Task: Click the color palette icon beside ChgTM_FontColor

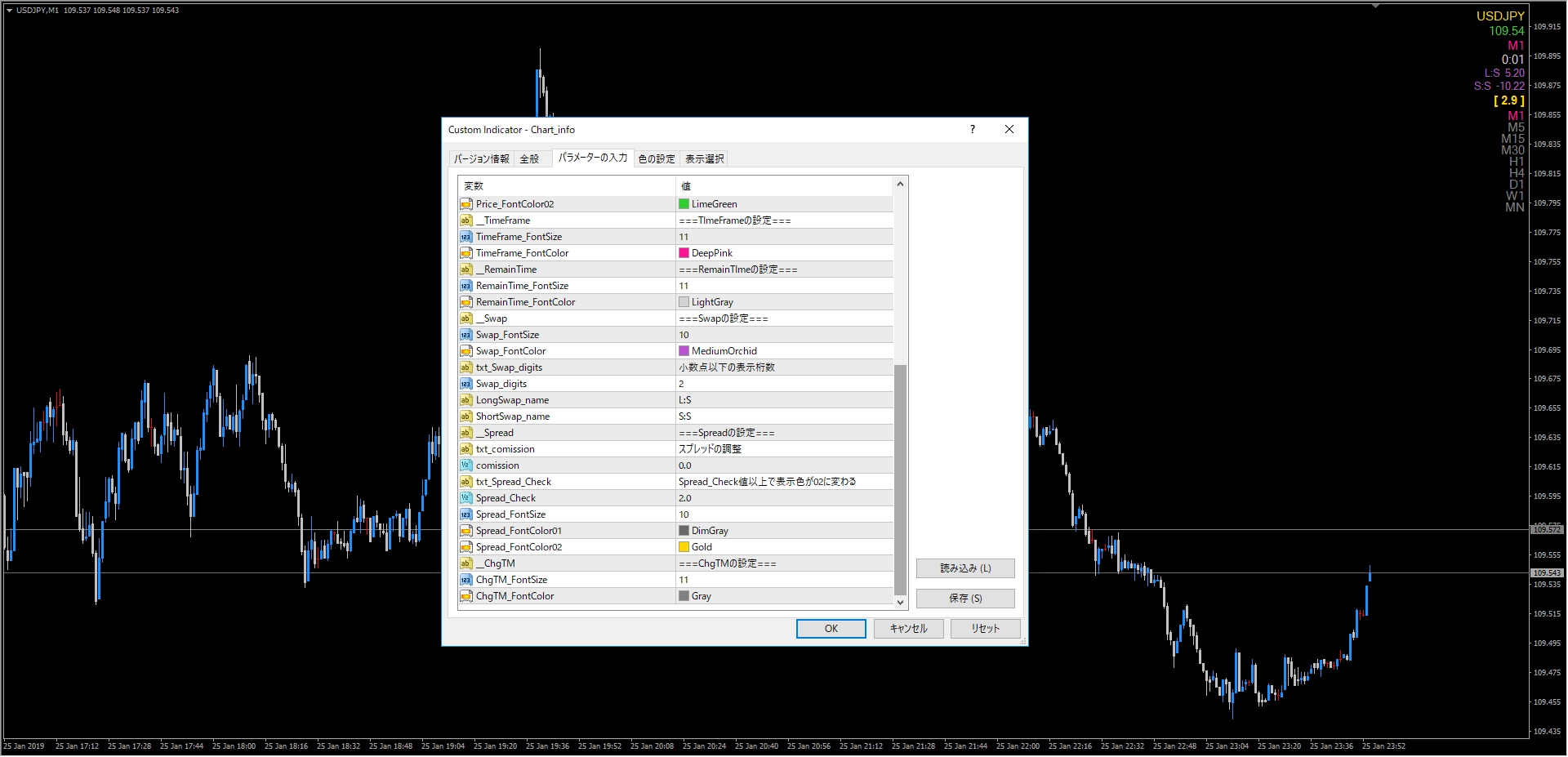Action: 466,595
